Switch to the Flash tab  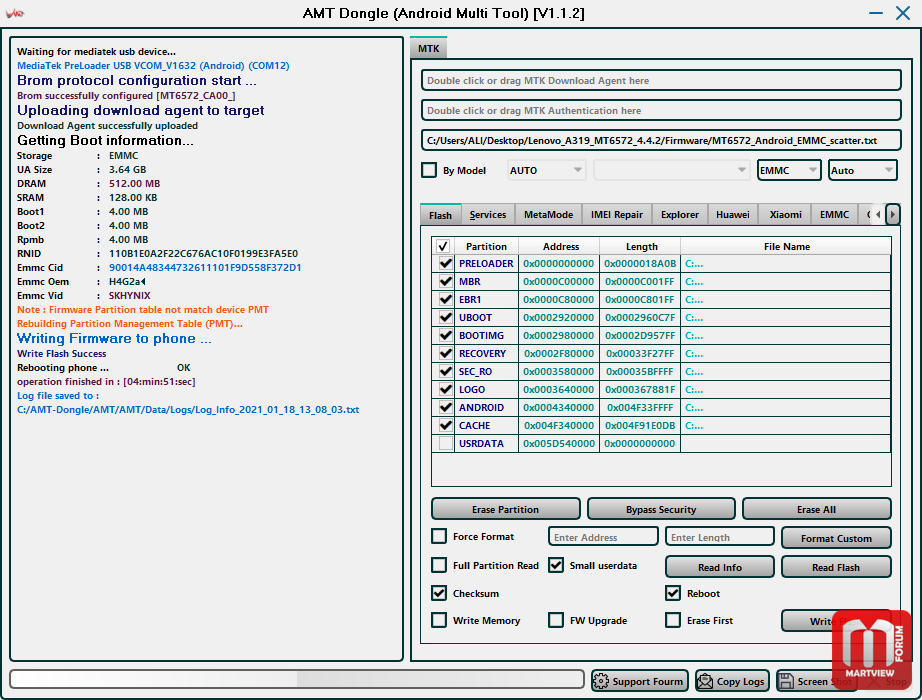[440, 215]
